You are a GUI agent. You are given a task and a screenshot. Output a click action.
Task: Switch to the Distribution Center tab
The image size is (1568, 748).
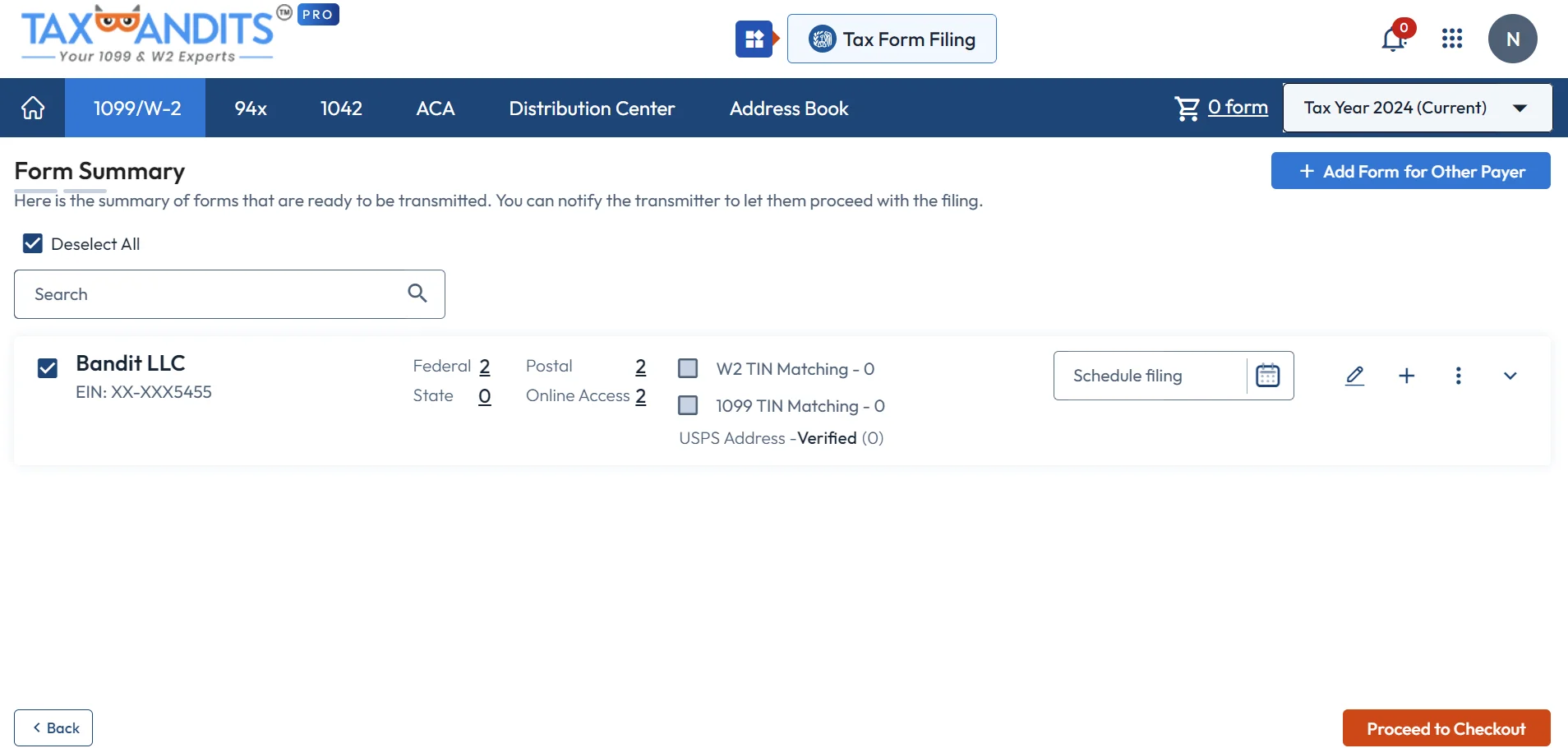[x=592, y=108]
